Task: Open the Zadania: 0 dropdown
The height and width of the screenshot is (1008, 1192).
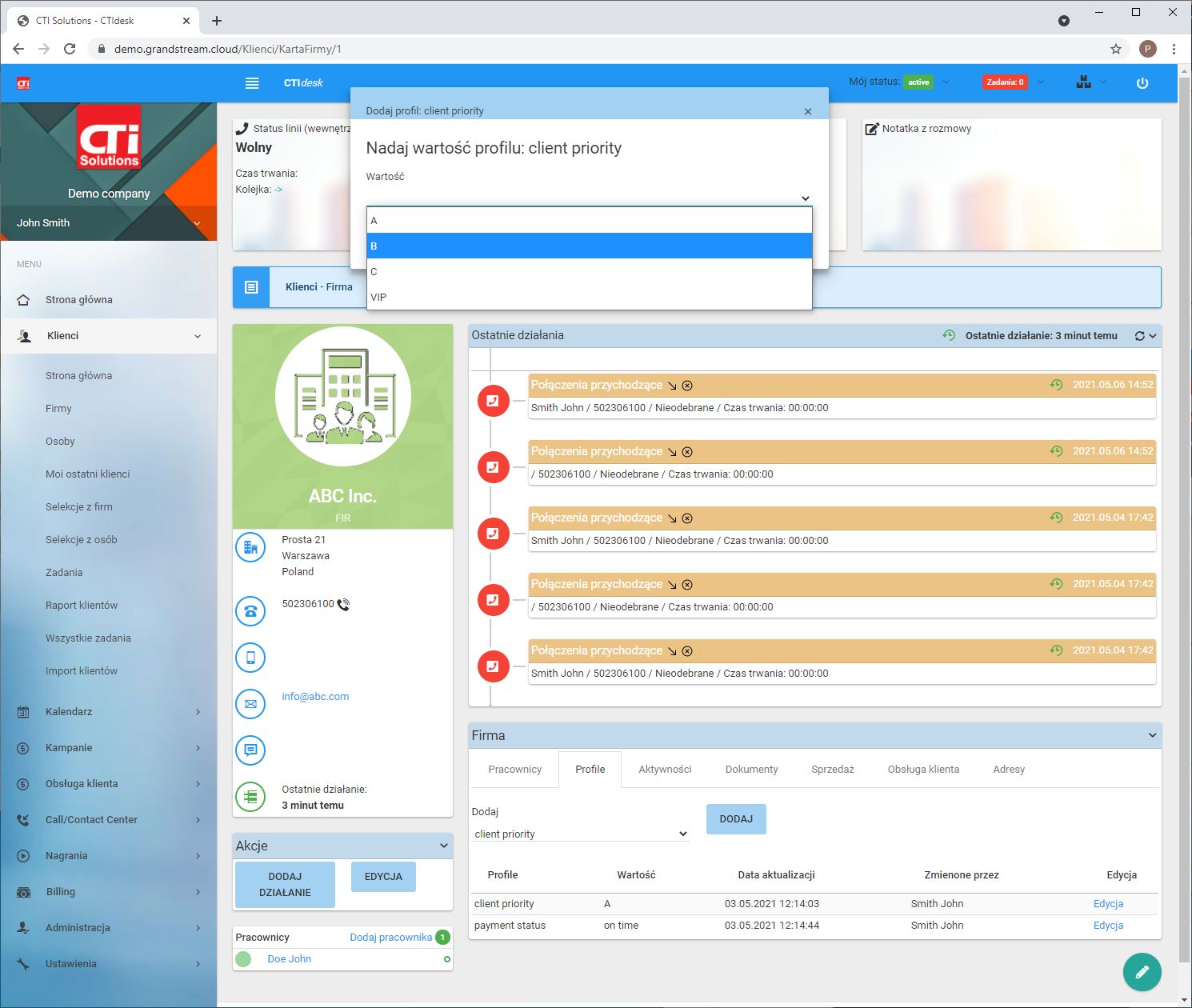Action: [x=1041, y=82]
